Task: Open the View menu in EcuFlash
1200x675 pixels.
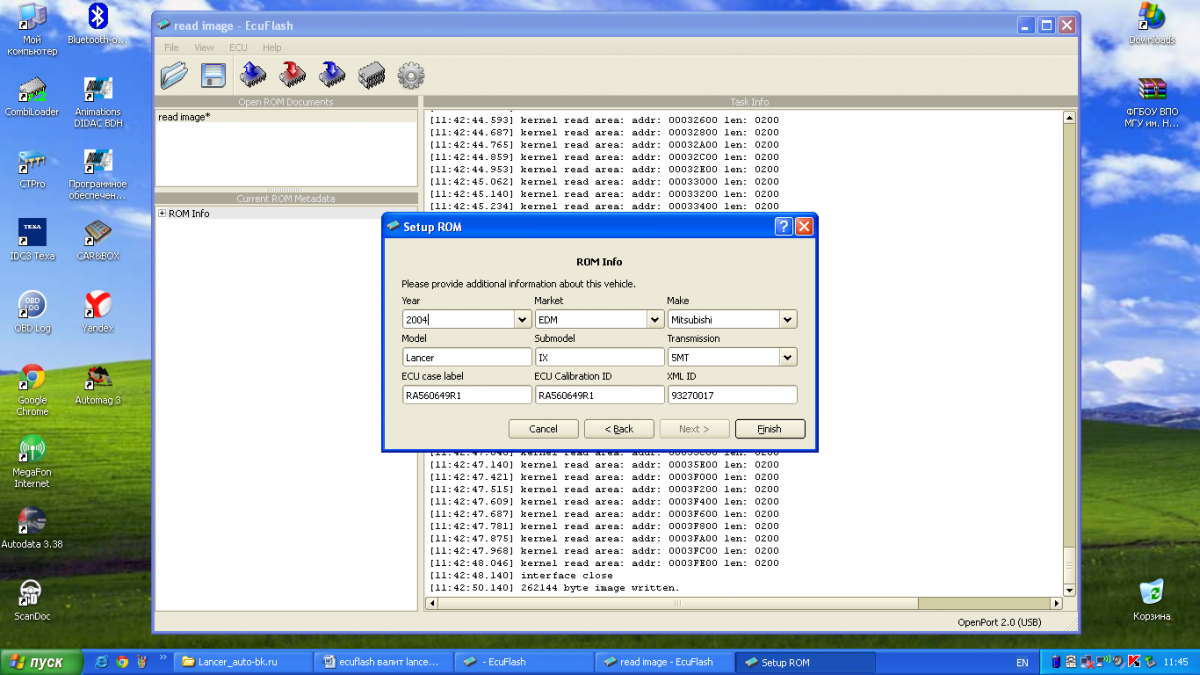Action: (204, 47)
